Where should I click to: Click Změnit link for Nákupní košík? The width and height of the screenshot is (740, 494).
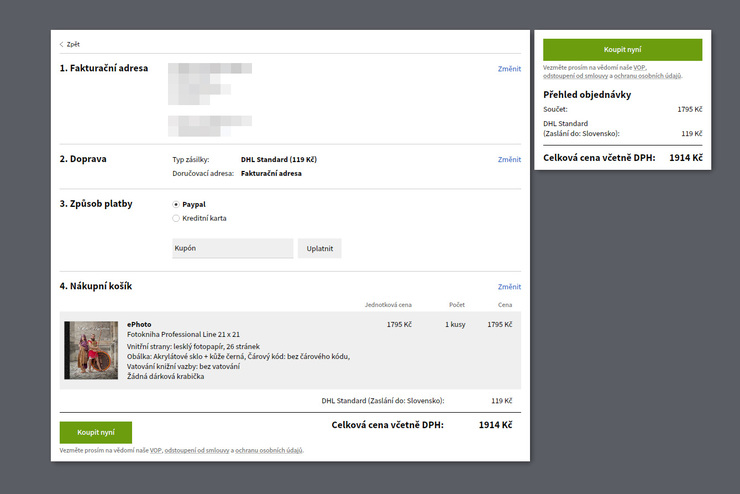(x=509, y=287)
